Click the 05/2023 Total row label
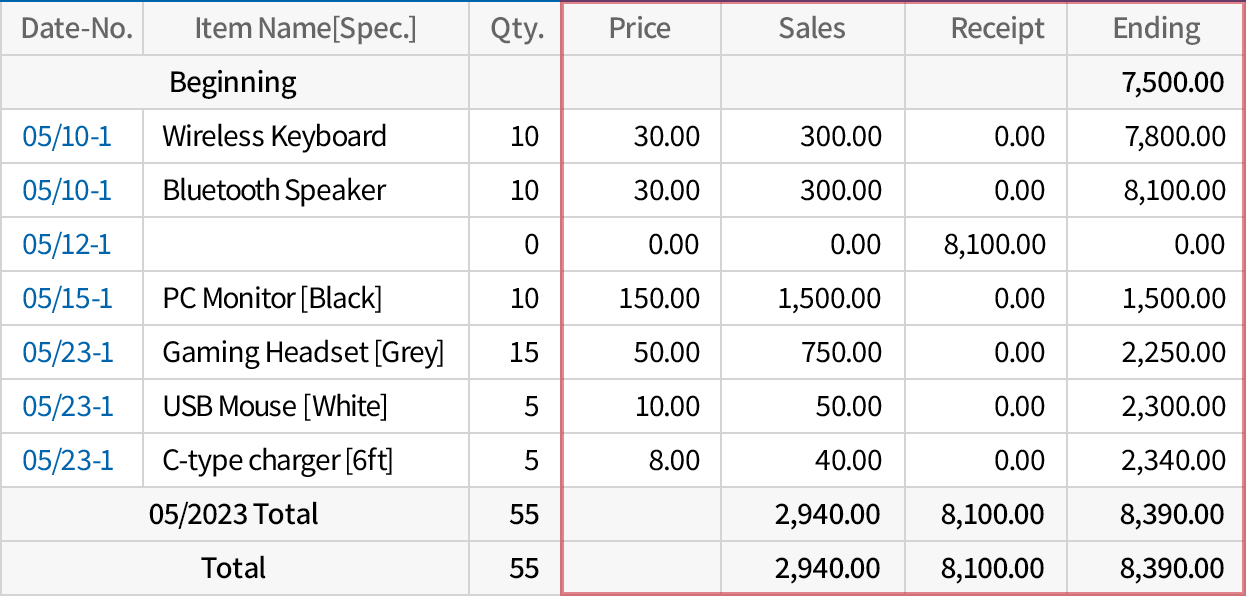Screen dimensions: 1246x596 (x=233, y=514)
